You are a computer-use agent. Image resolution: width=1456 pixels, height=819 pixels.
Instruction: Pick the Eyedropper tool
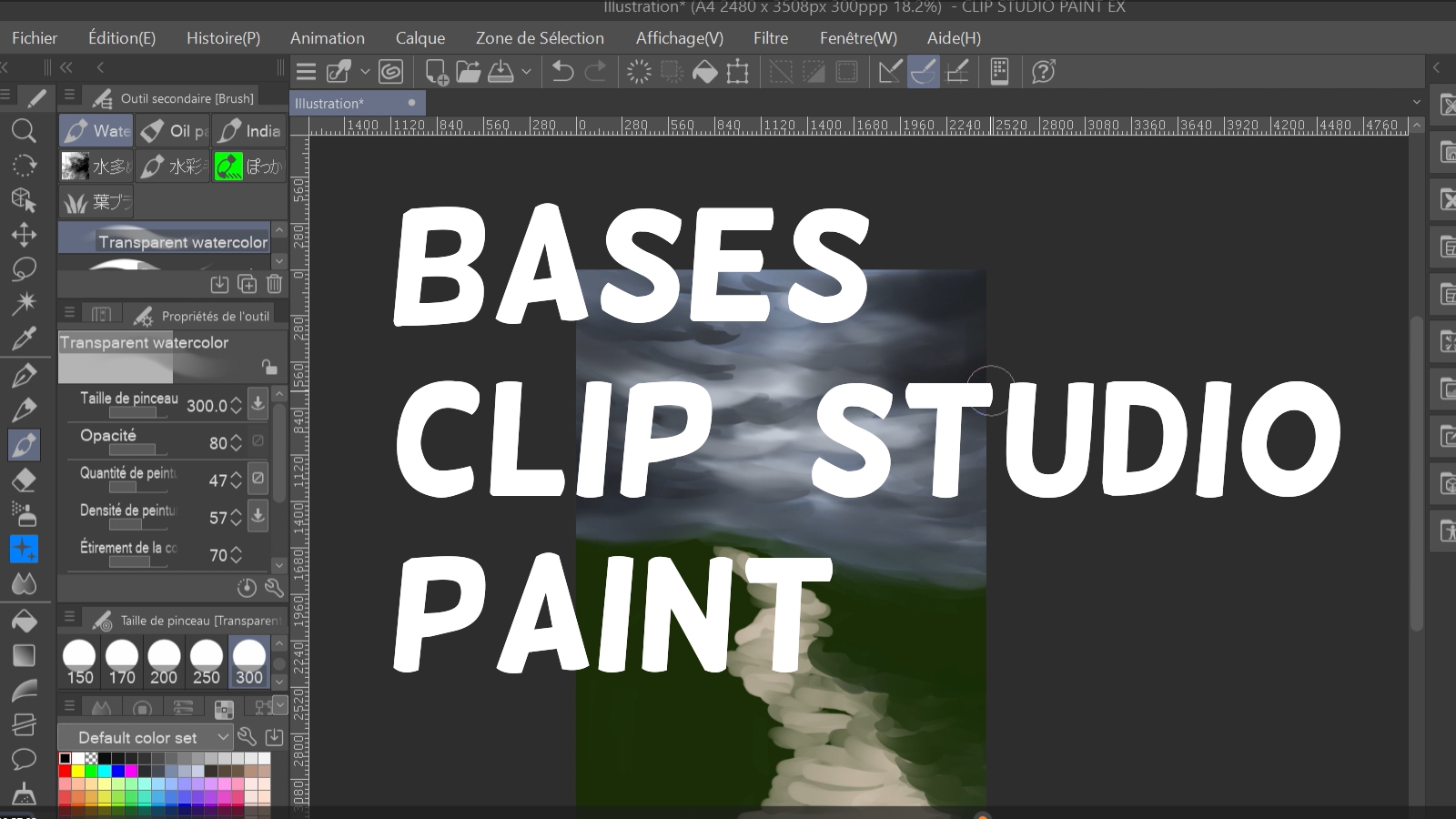point(24,339)
